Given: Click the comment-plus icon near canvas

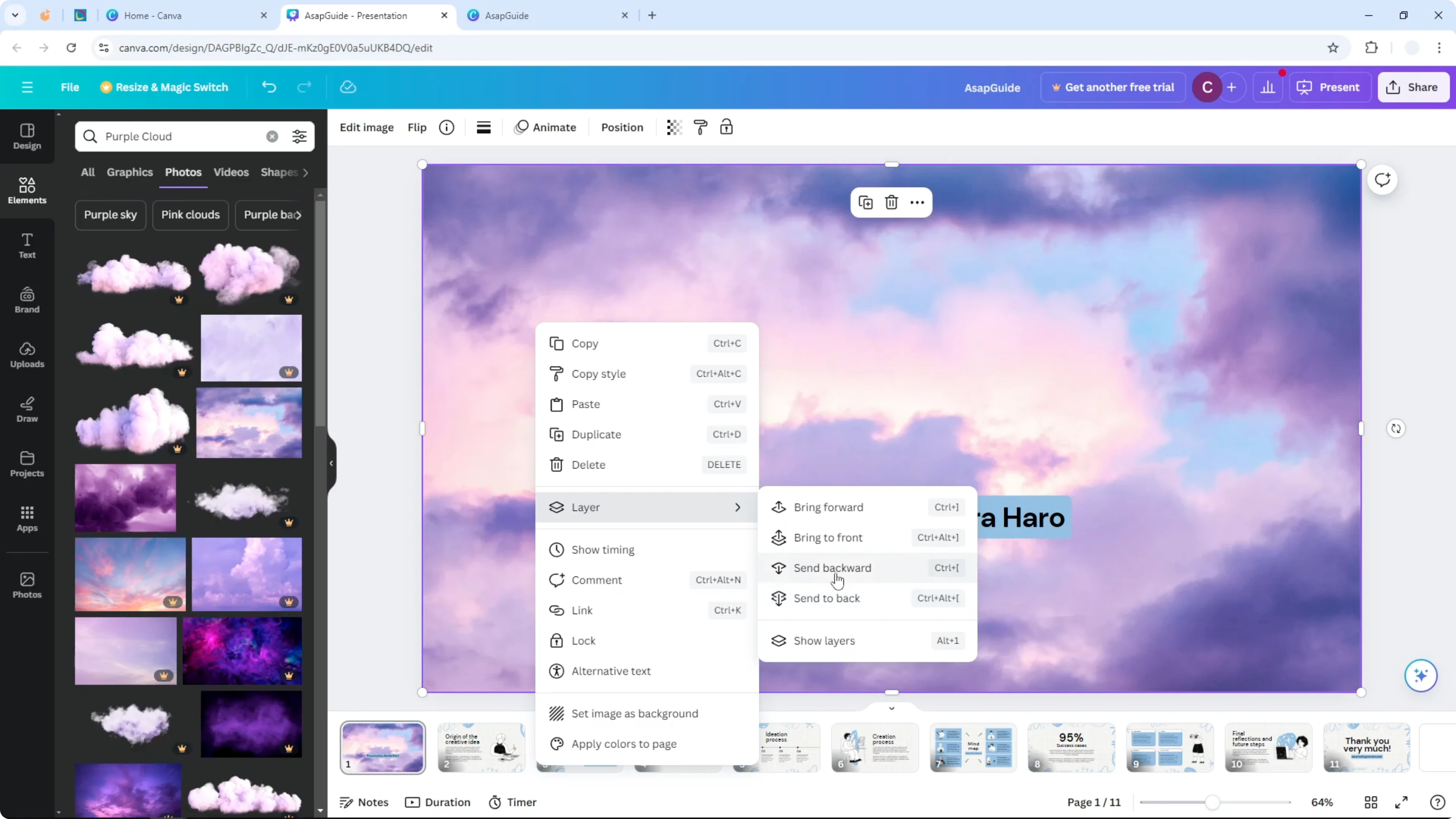Looking at the screenshot, I should 1382,180.
